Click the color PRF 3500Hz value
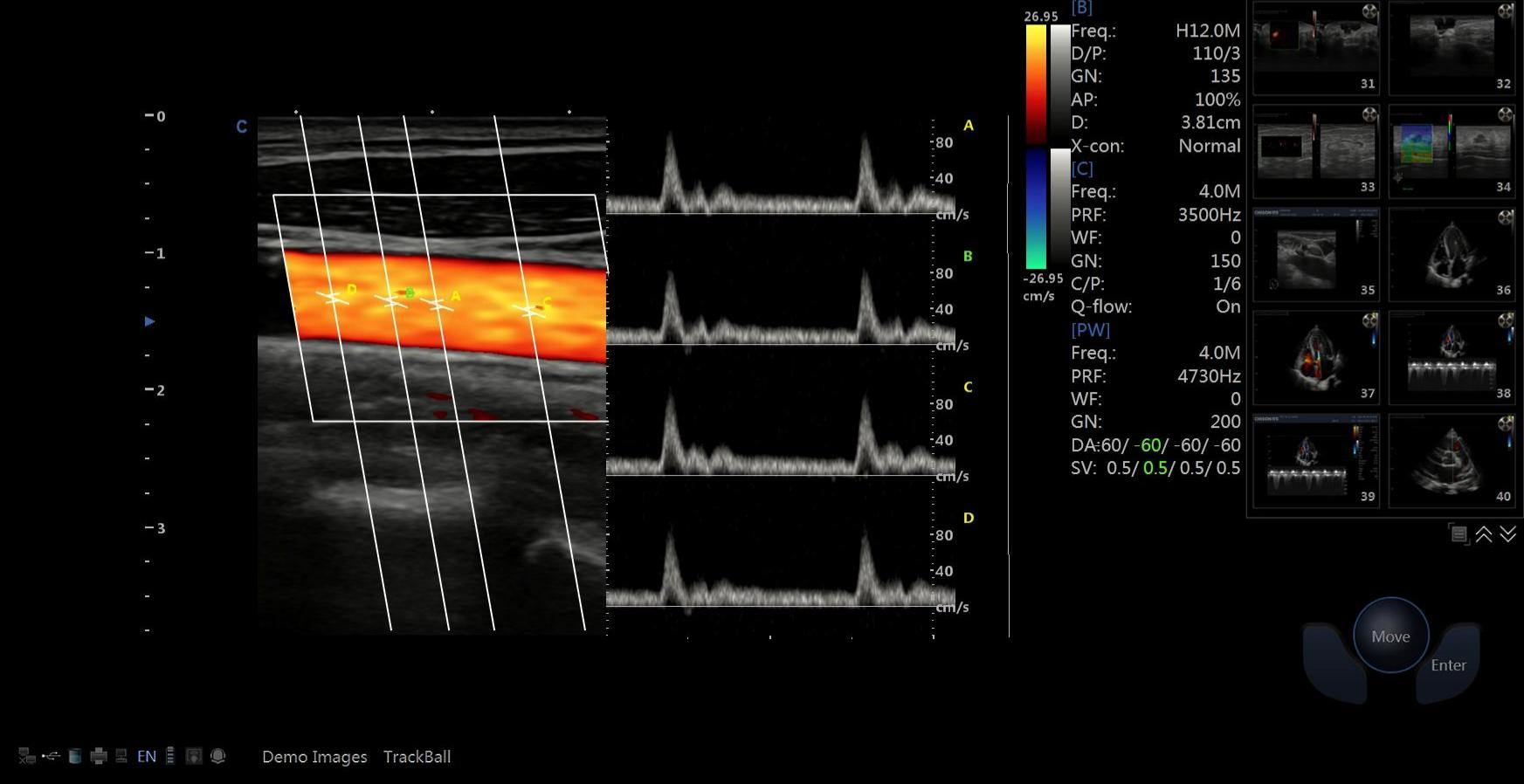 pos(1209,215)
